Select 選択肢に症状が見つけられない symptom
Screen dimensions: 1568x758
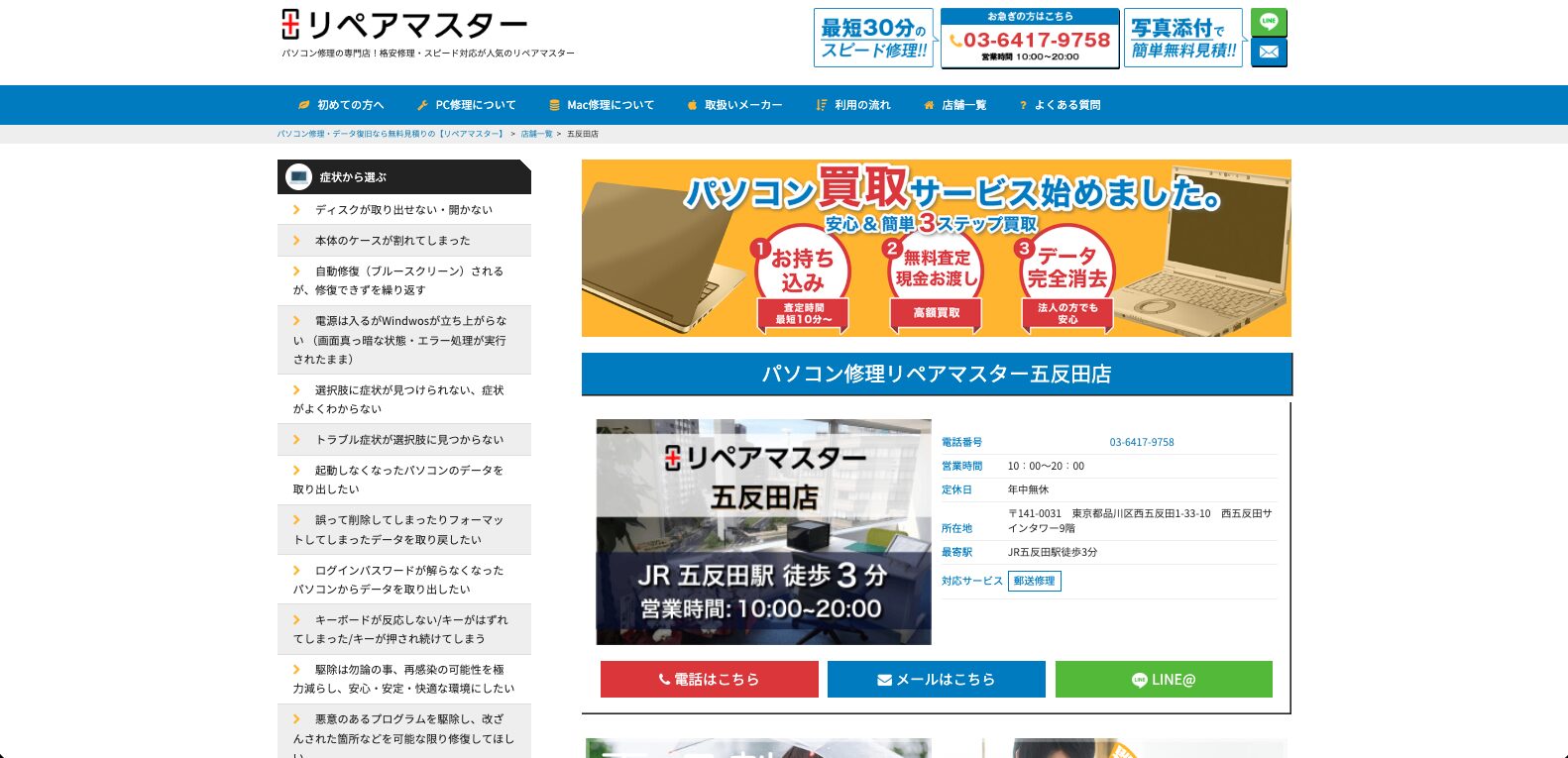click(x=404, y=399)
